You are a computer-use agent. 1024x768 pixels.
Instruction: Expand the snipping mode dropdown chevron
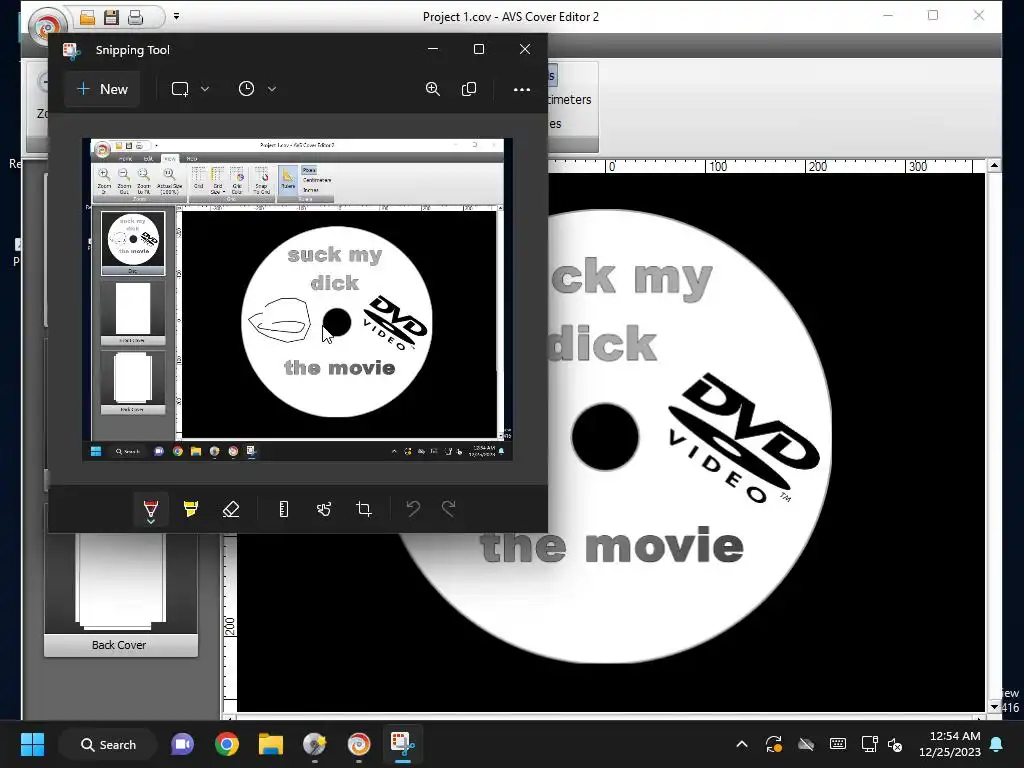205,89
